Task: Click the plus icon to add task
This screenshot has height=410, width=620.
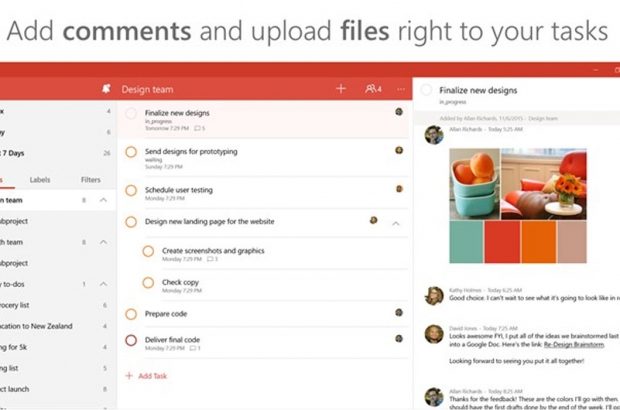Action: click(x=340, y=89)
